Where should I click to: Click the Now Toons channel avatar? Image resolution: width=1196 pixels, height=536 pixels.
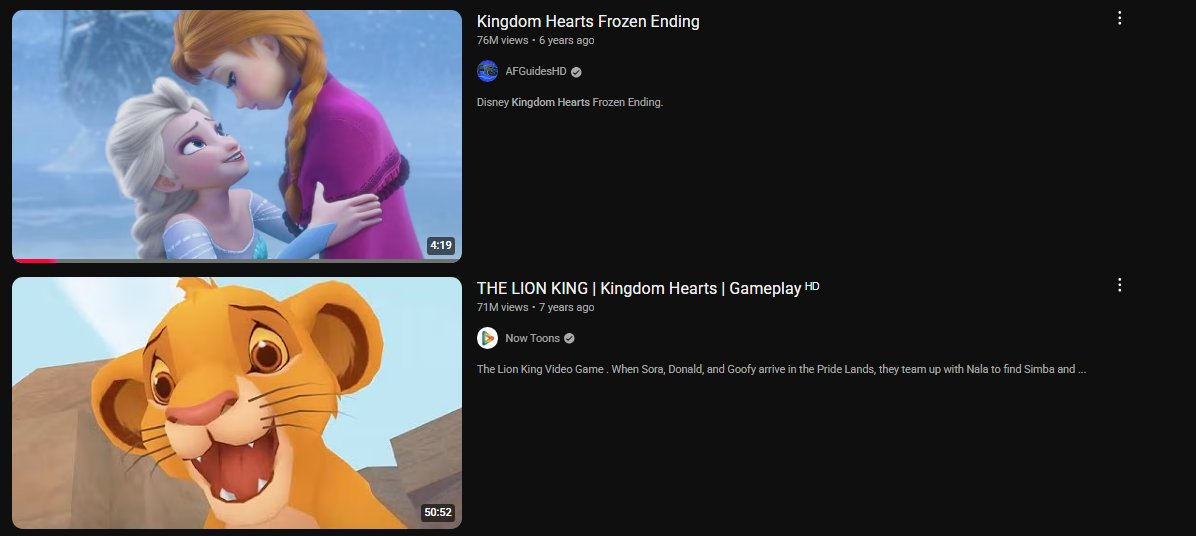click(x=487, y=338)
